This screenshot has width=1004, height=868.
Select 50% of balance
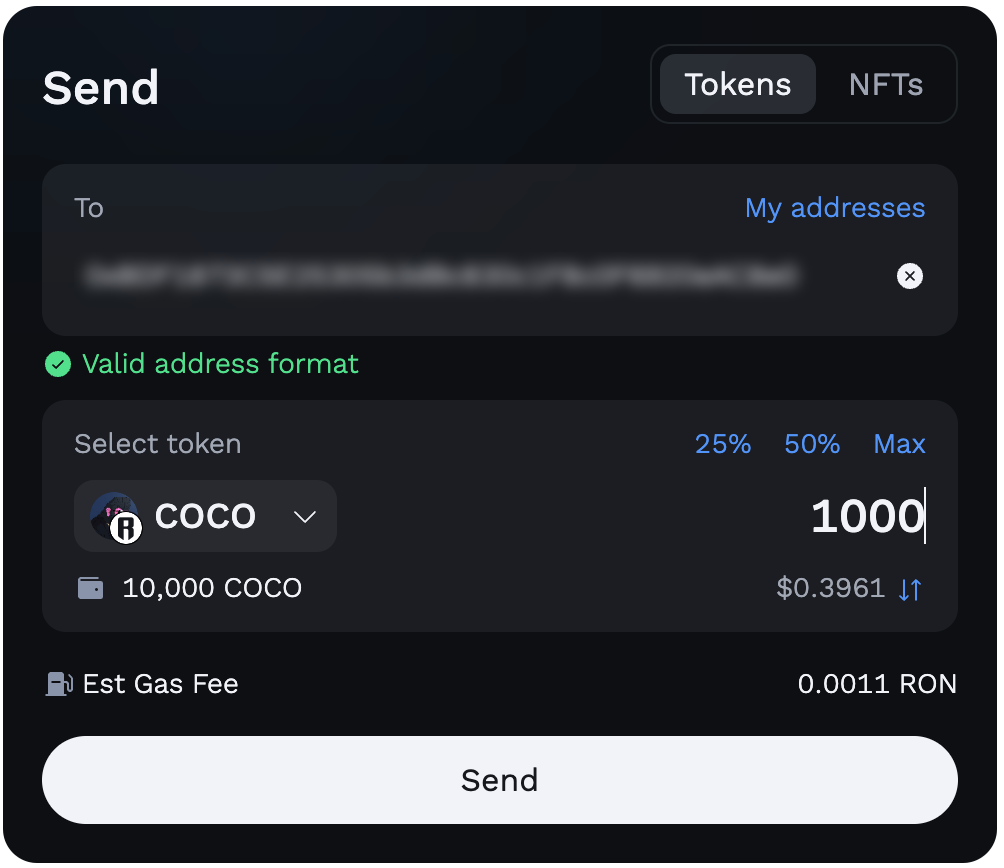tap(812, 444)
